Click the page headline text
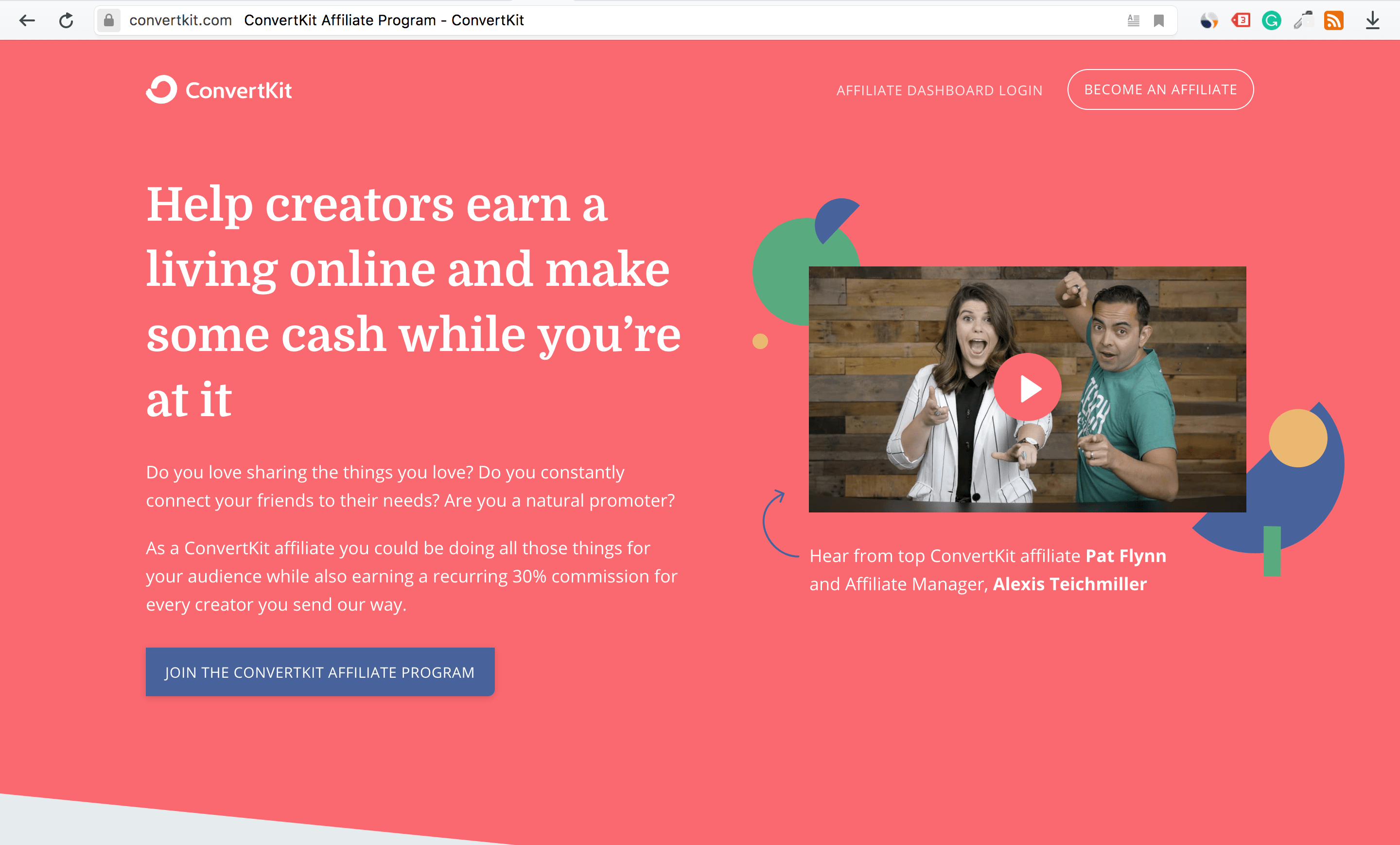 coord(413,301)
